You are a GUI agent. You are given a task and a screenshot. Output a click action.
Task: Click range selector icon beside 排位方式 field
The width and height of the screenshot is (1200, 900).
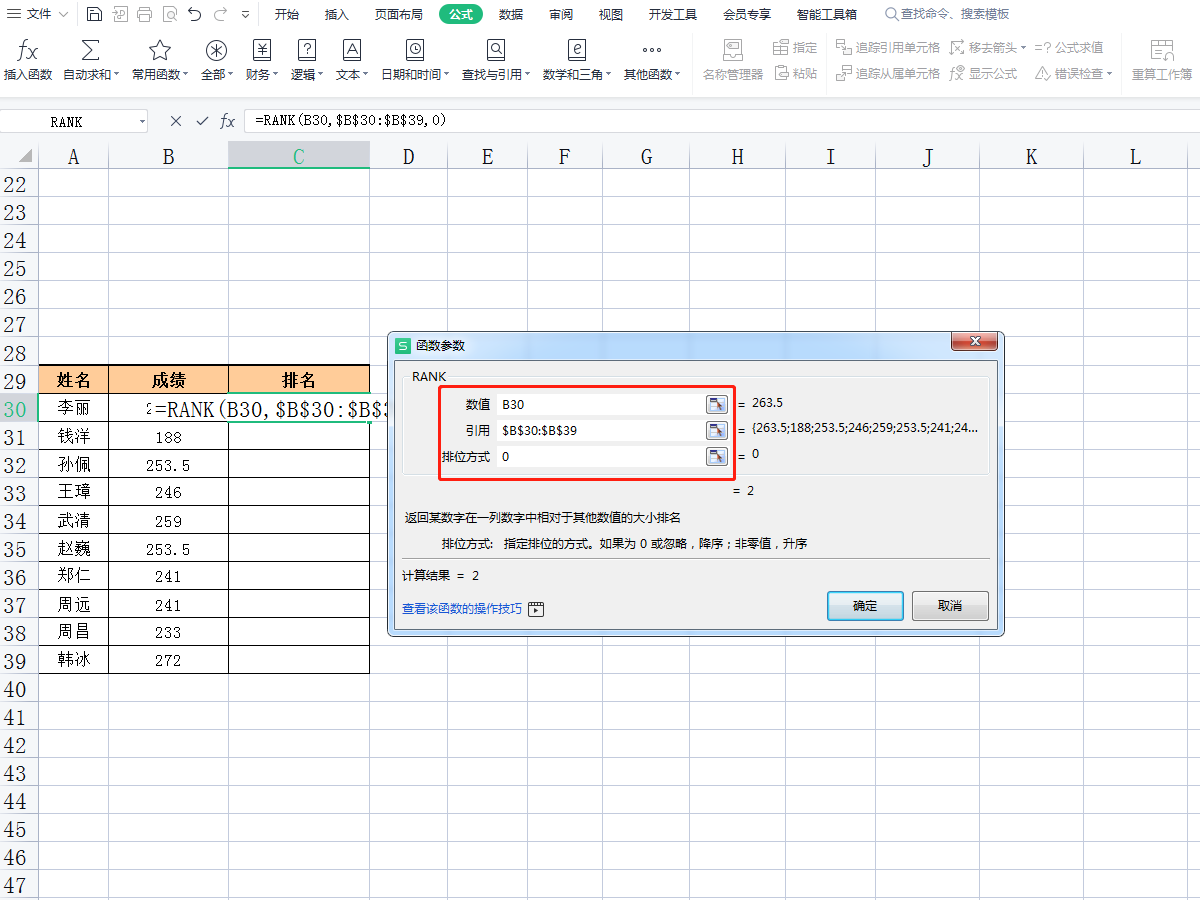pyautogui.click(x=716, y=456)
